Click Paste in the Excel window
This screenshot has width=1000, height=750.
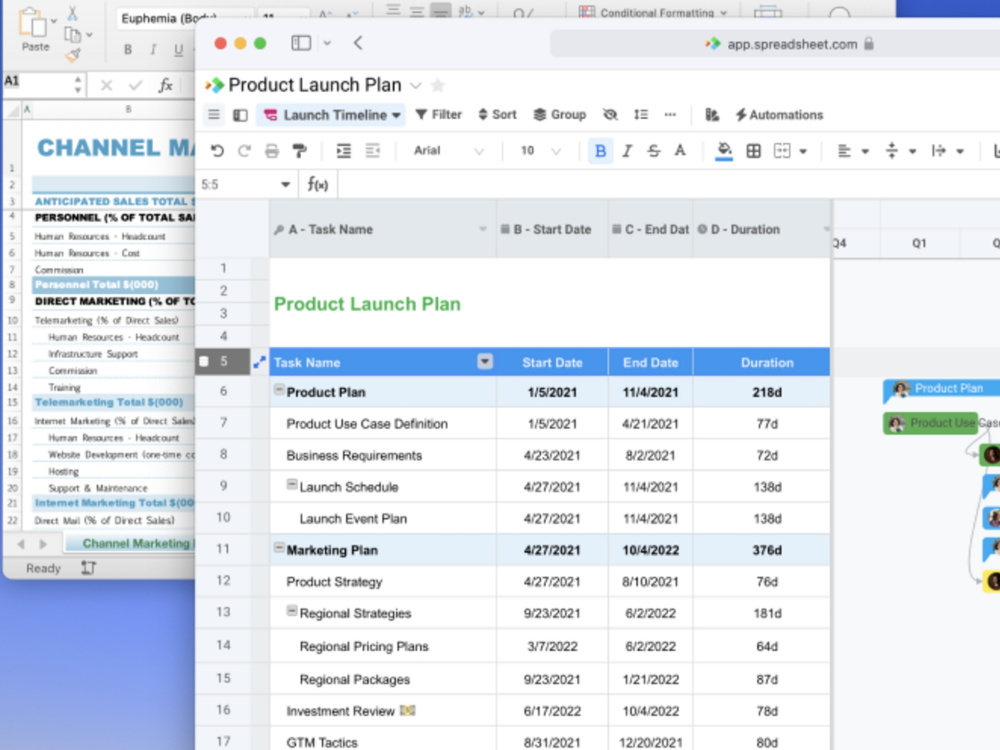coord(34,30)
